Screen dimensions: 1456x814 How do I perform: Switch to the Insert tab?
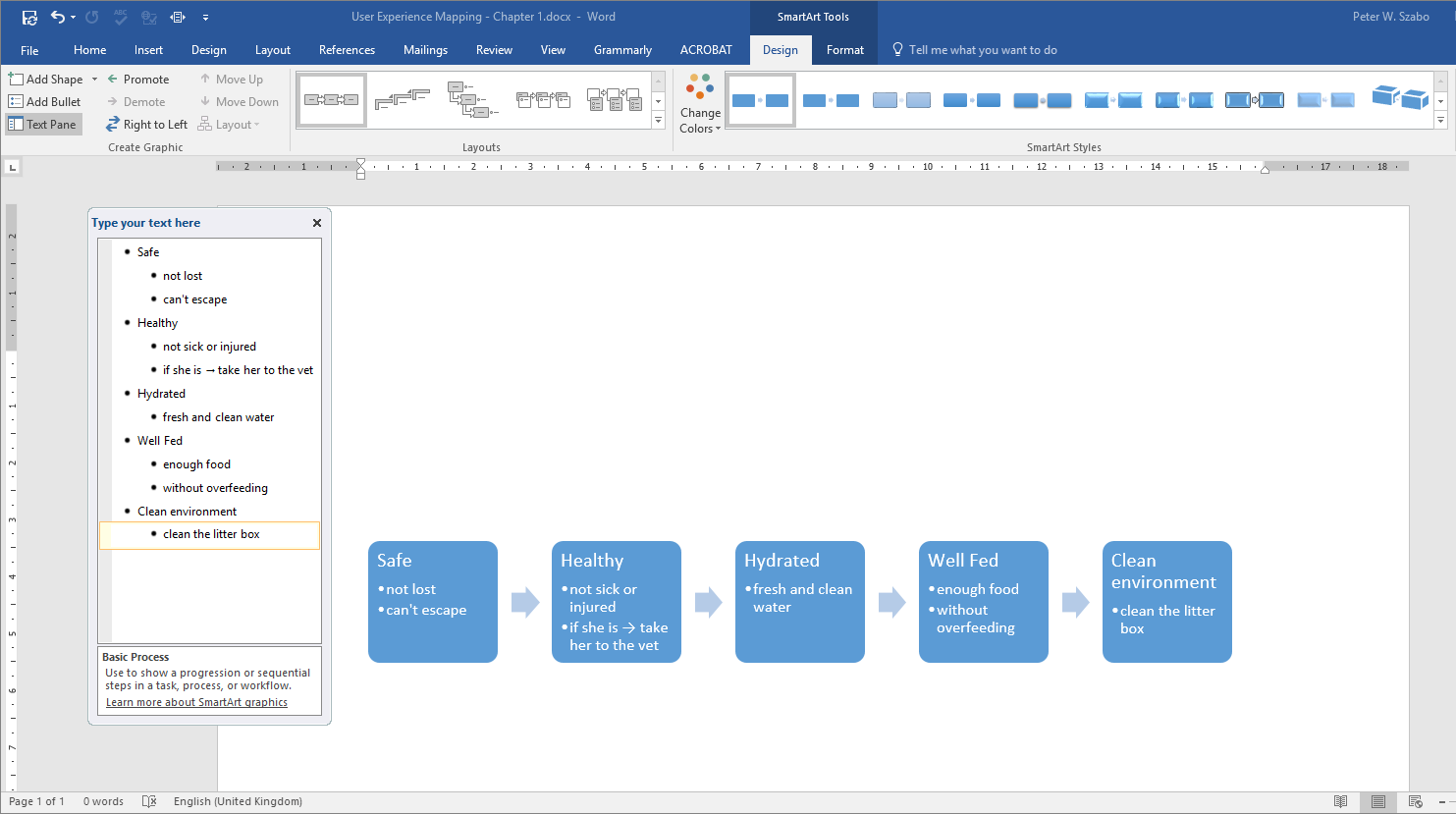(148, 50)
